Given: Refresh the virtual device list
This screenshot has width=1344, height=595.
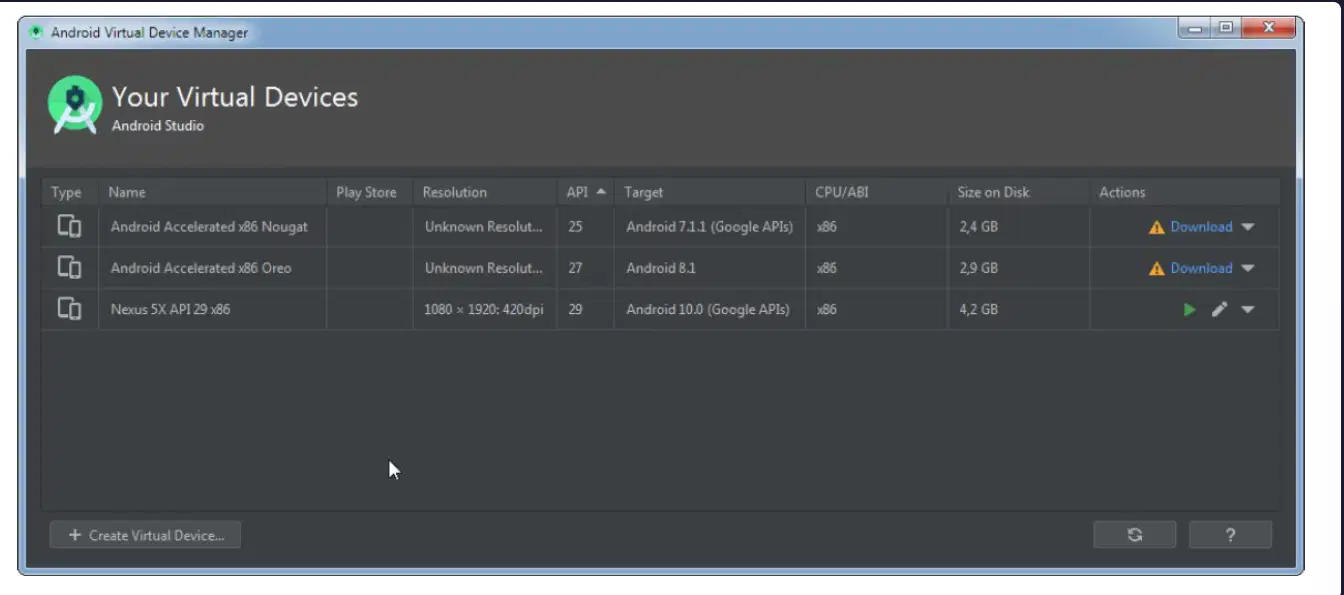Looking at the screenshot, I should tap(1134, 535).
